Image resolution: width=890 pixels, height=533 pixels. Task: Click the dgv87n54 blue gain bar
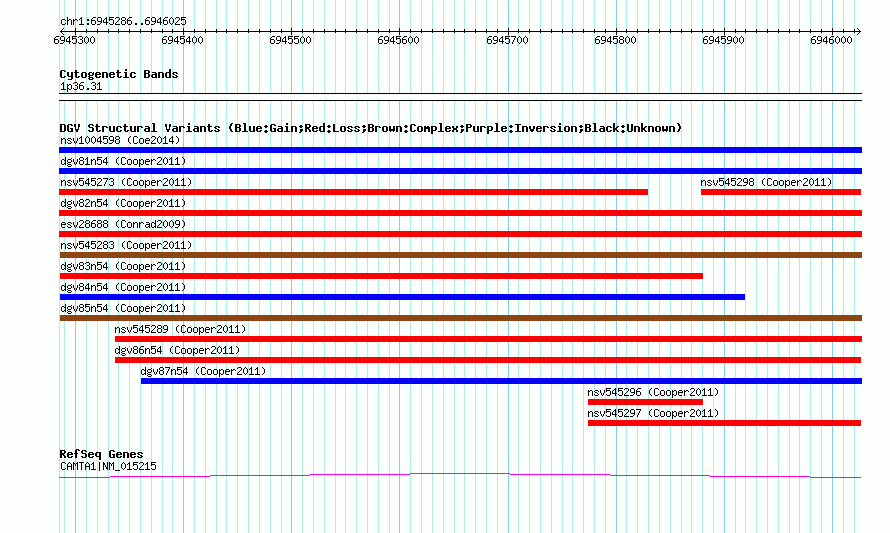click(x=501, y=381)
